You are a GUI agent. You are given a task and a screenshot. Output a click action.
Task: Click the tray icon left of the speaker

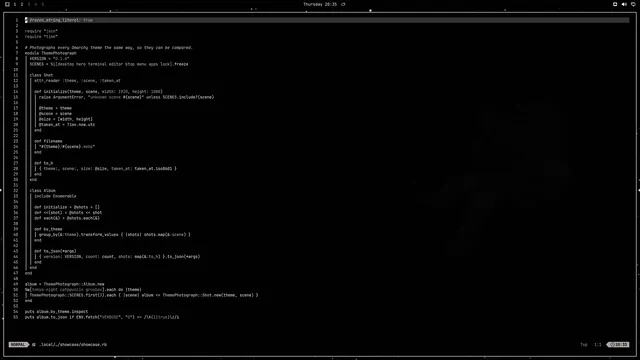[x=615, y=4]
